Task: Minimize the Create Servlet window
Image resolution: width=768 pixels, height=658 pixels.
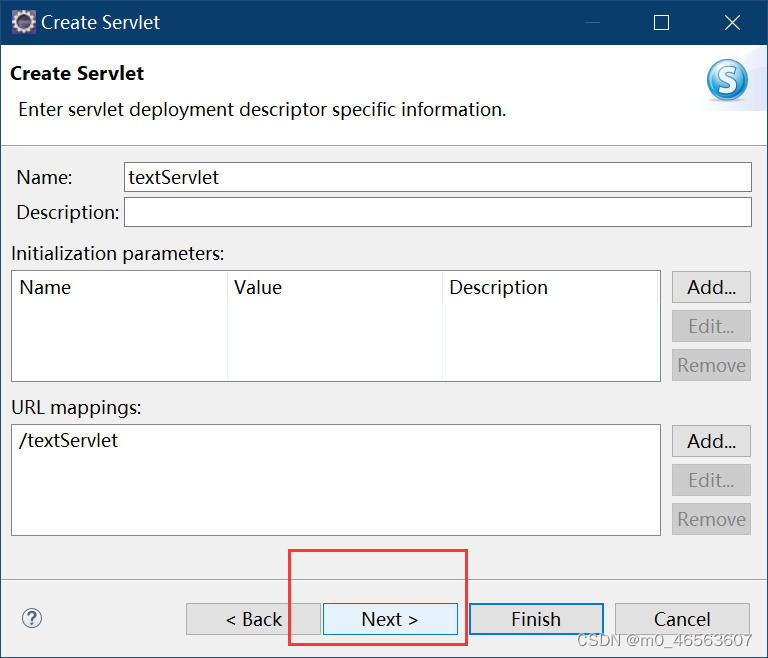Action: [x=591, y=22]
